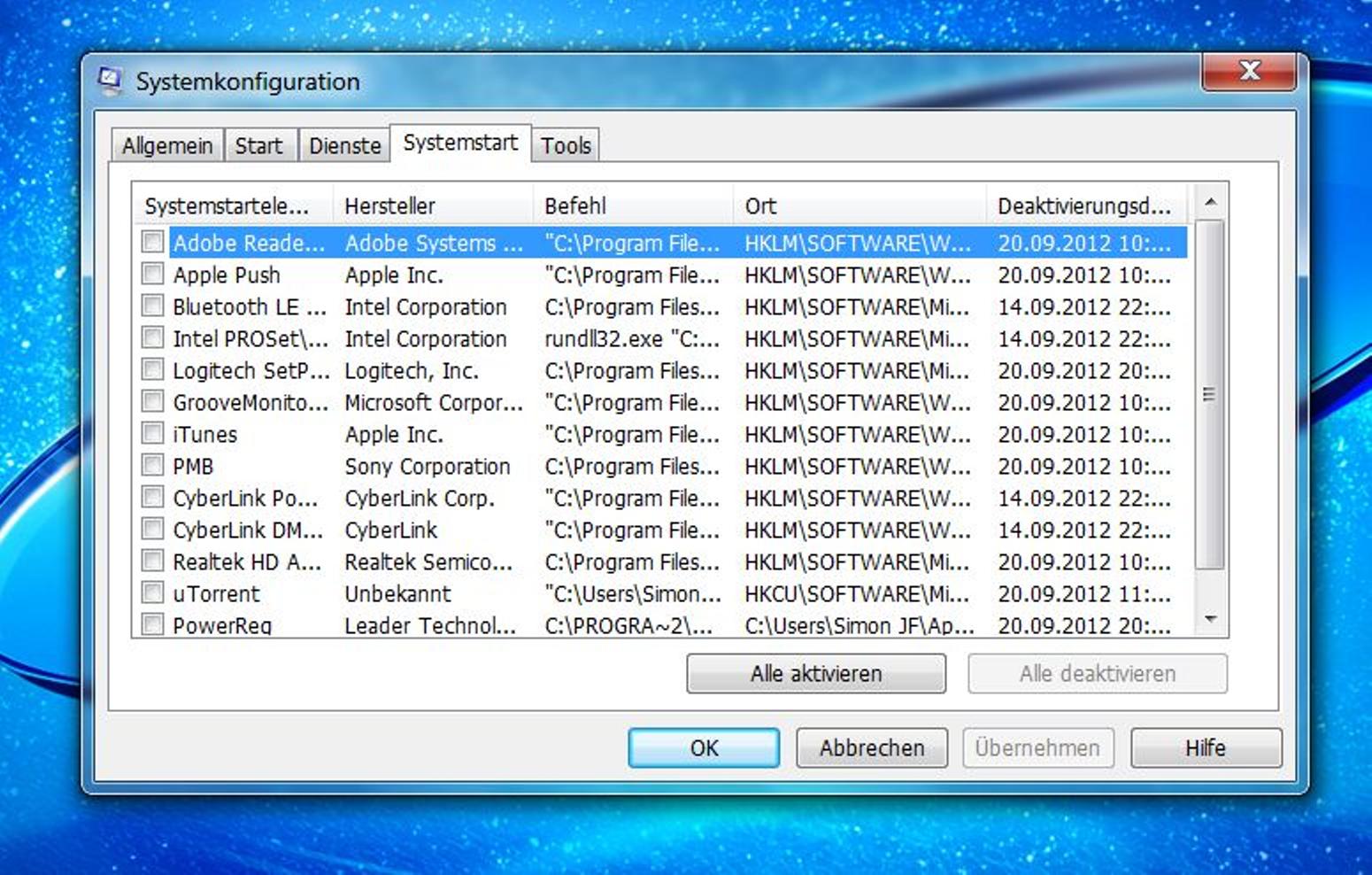1372x875 pixels.
Task: Open the Start tab
Action: 259,145
